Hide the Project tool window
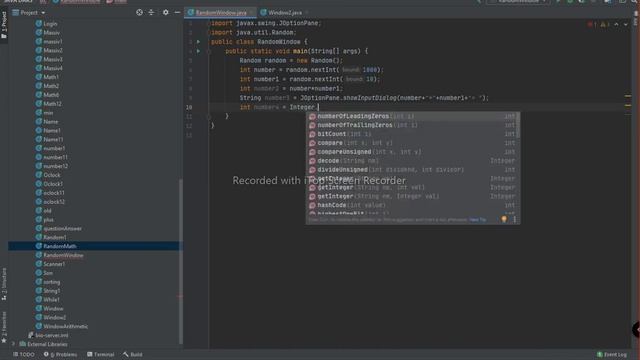Screen dimensions: 640x360 click(177, 13)
